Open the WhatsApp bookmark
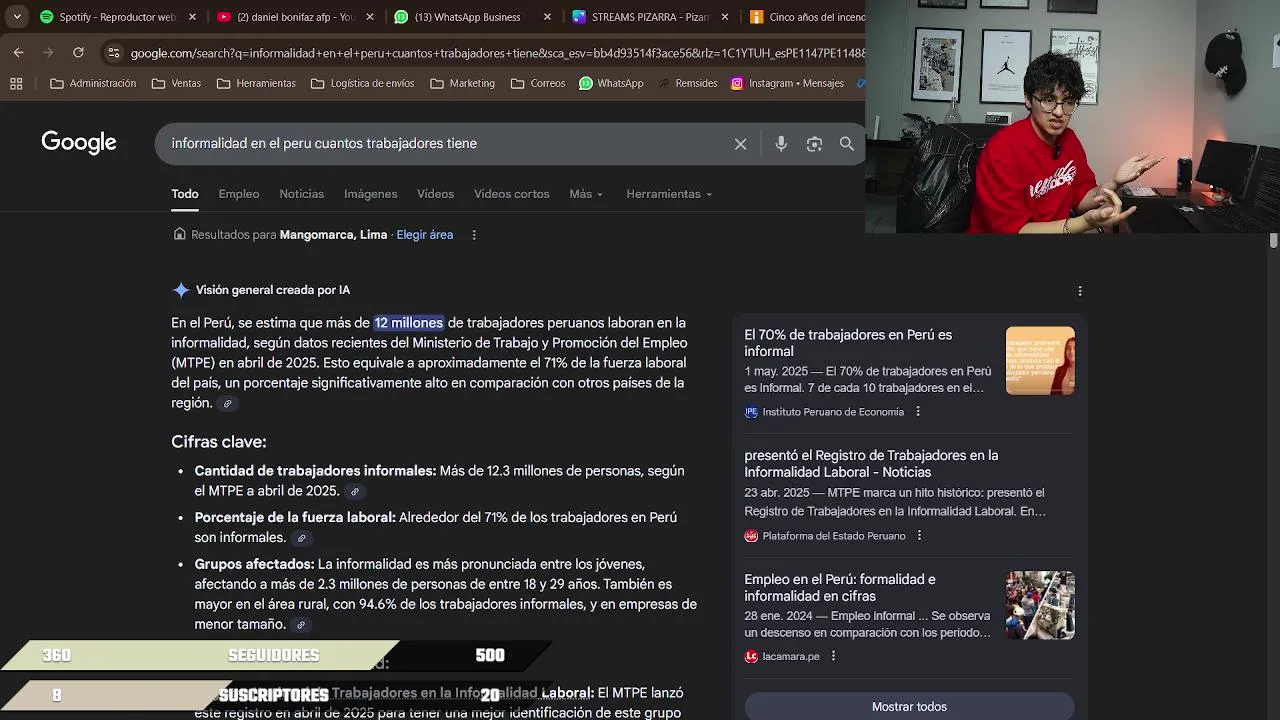The image size is (1280, 720). click(x=611, y=84)
